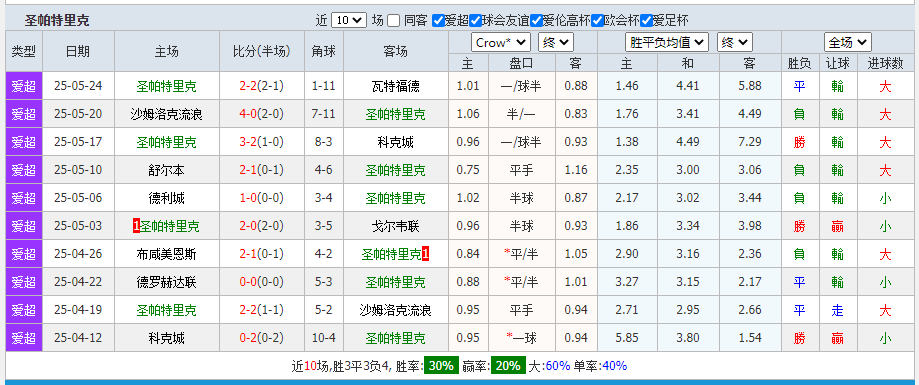The height and width of the screenshot is (385, 919).
Task: Open 舒尔本 home team link
Action: pyautogui.click(x=166, y=171)
